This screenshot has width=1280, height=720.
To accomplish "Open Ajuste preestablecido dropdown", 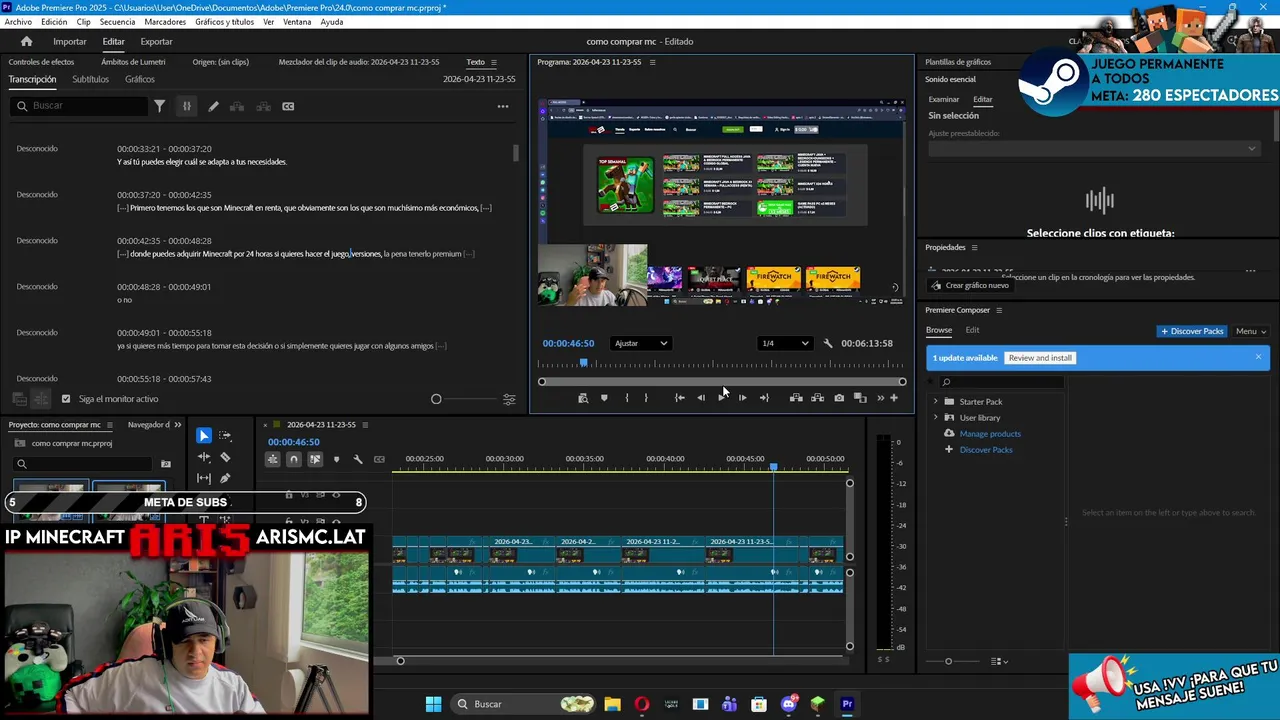I will (x=1093, y=148).
